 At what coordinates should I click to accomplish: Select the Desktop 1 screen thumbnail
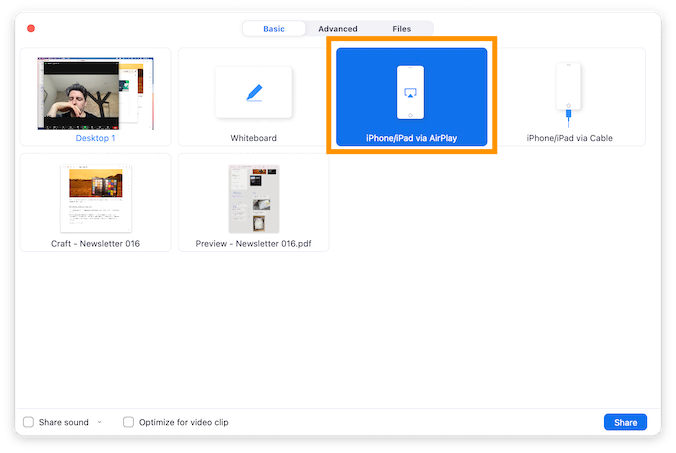96,93
